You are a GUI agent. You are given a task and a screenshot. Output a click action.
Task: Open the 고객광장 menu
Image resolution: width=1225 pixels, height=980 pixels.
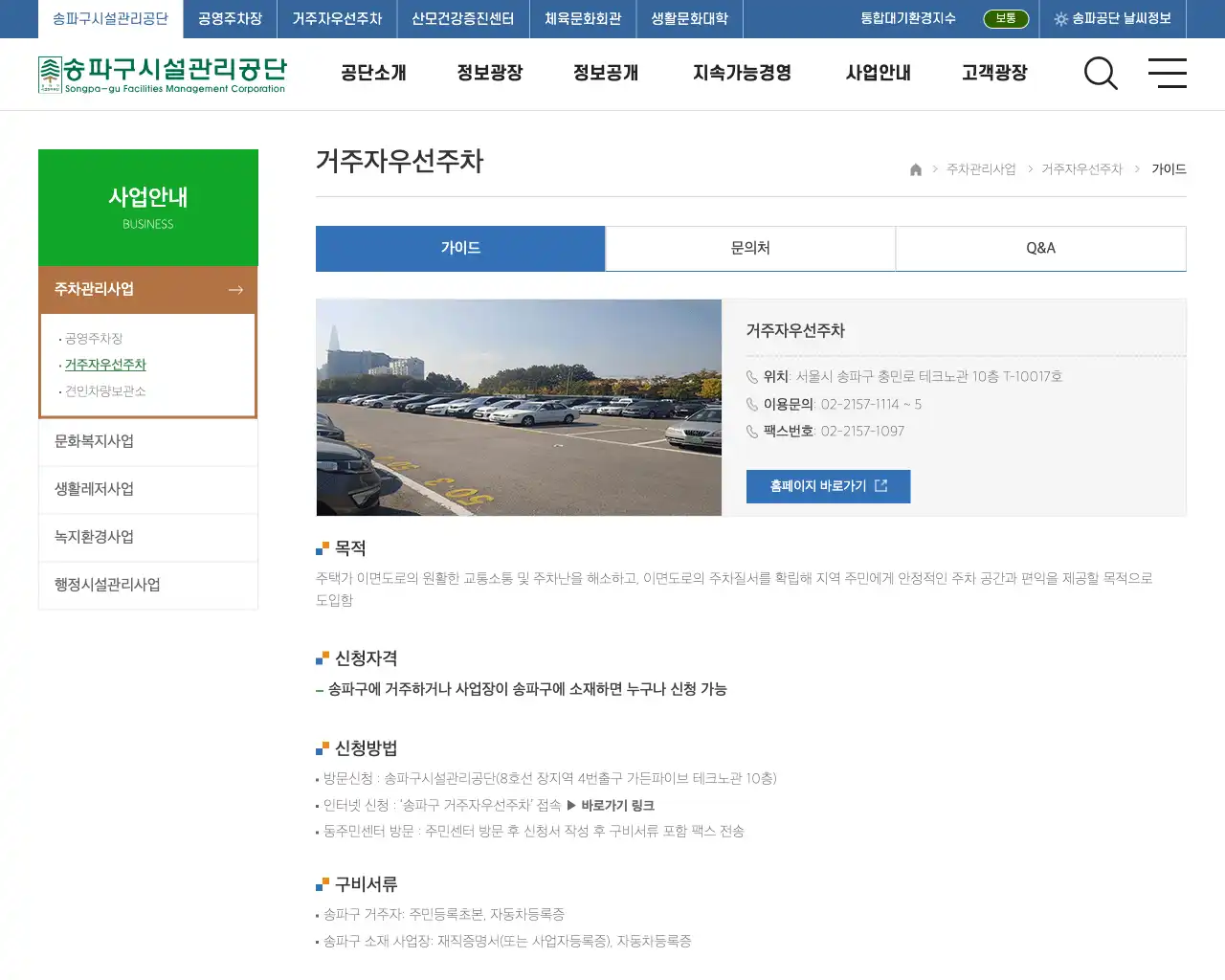click(993, 73)
